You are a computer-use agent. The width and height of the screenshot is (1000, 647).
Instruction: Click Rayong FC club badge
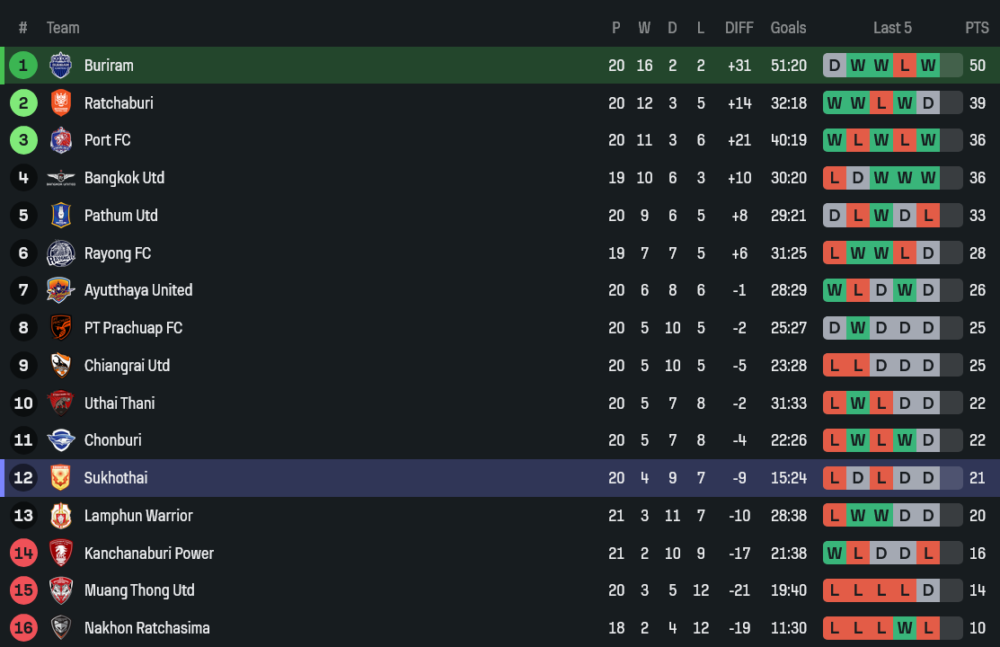pos(61,253)
